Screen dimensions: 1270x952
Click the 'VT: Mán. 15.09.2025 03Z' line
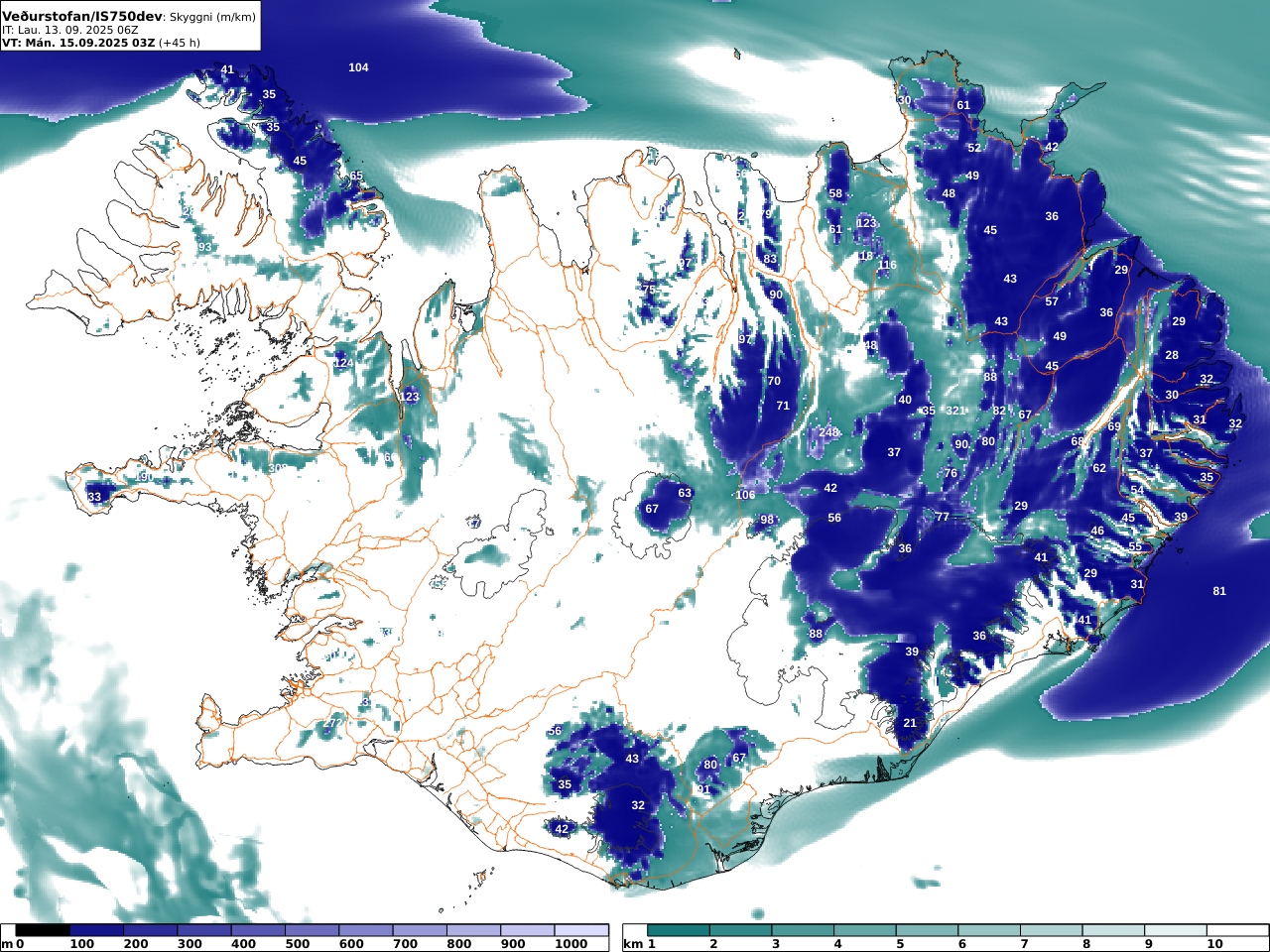(78, 43)
